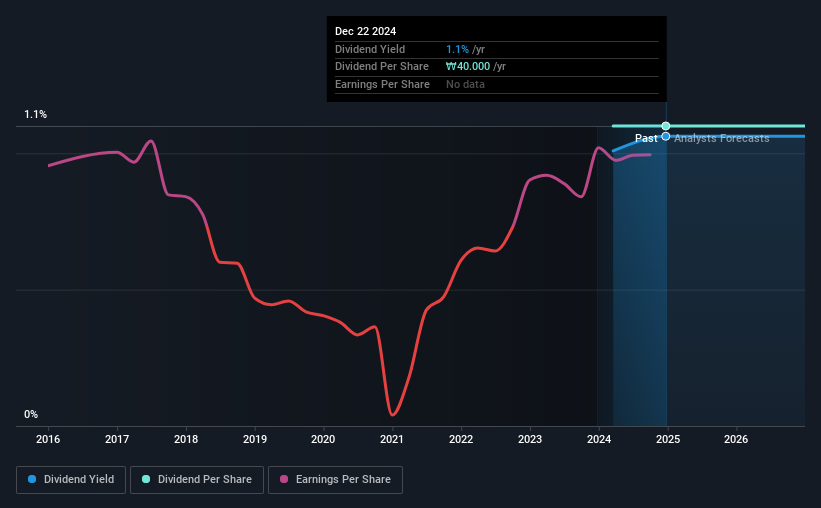Select the blue Dividend Yield data point
Image resolution: width=821 pixels, height=508 pixels.
[x=665, y=137]
